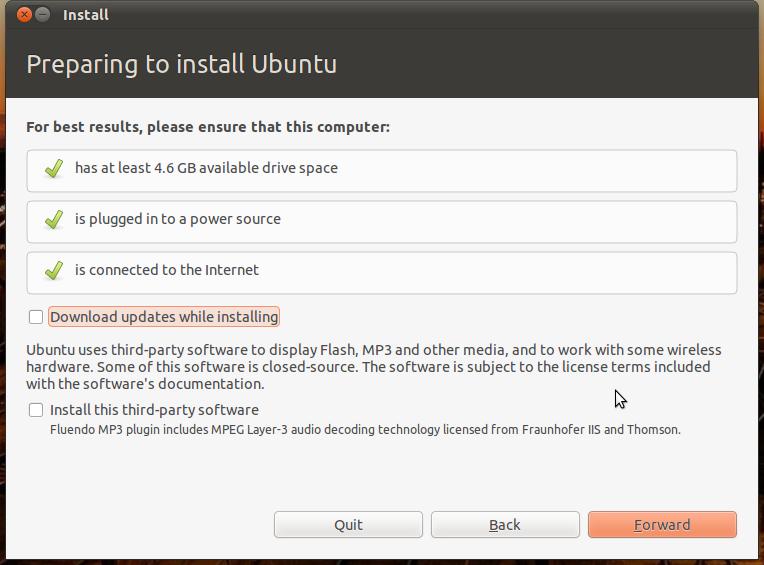Go Back to the previous installer step
The width and height of the screenshot is (764, 565).
(x=505, y=525)
